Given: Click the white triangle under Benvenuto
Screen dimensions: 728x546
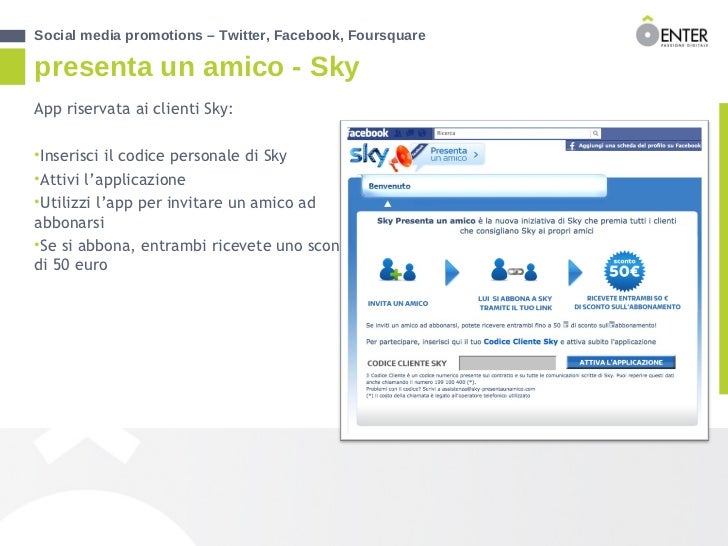Looking at the screenshot, I should coord(387,204).
